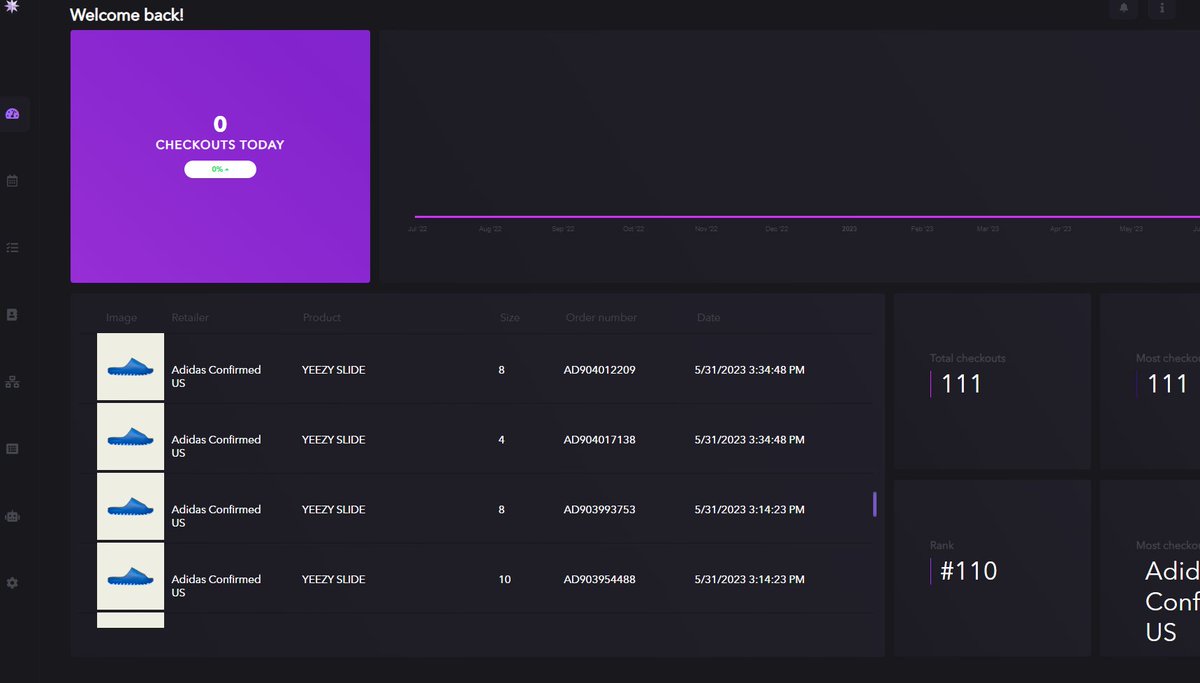Select order number AD904017138
Screen dimensions: 1200x683
coord(600,440)
